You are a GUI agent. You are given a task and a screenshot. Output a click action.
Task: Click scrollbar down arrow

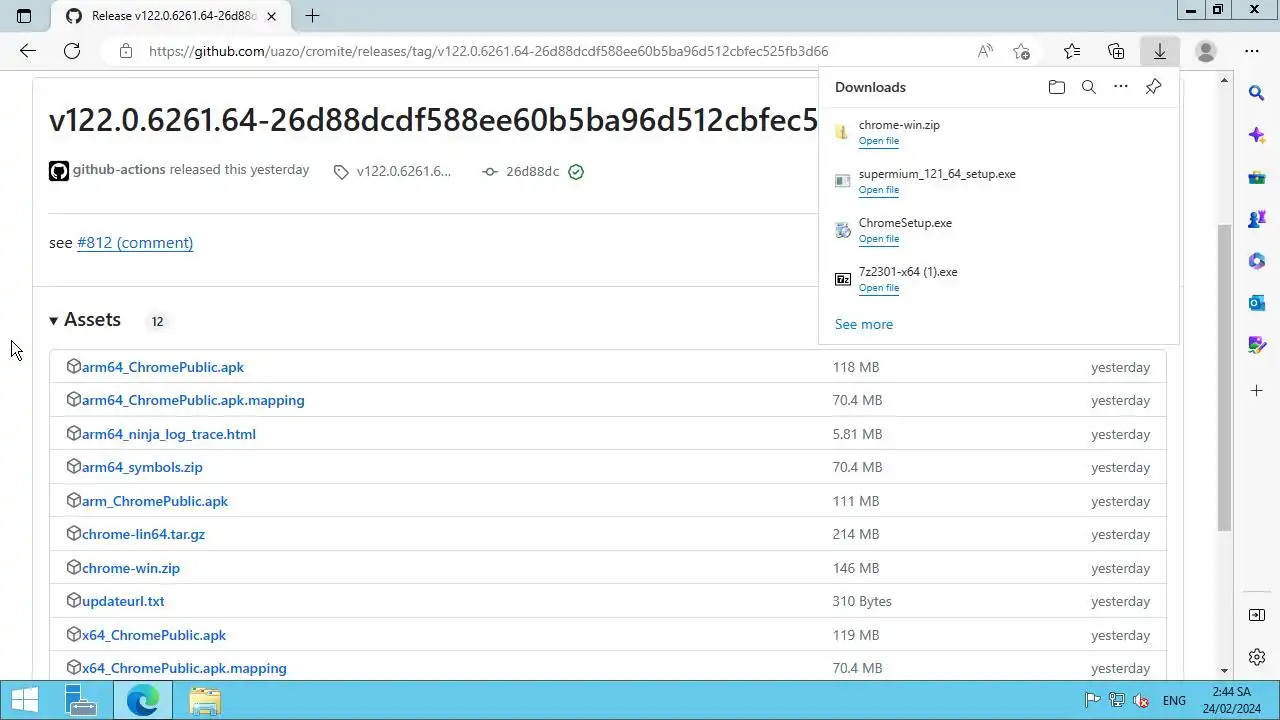[1224, 671]
